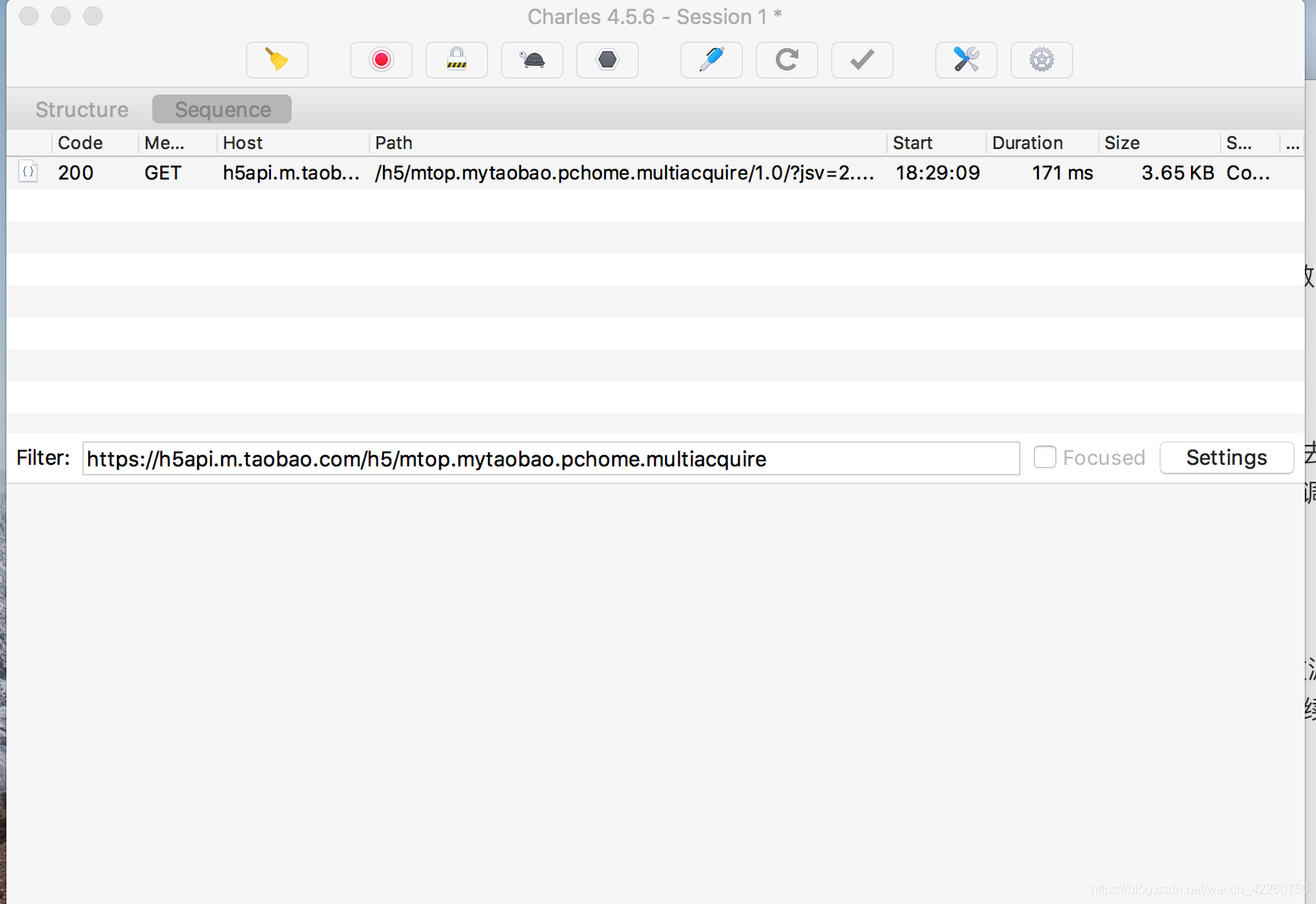Clear the session with the broom icon
Image resolution: width=1316 pixels, height=904 pixels.
[x=277, y=60]
